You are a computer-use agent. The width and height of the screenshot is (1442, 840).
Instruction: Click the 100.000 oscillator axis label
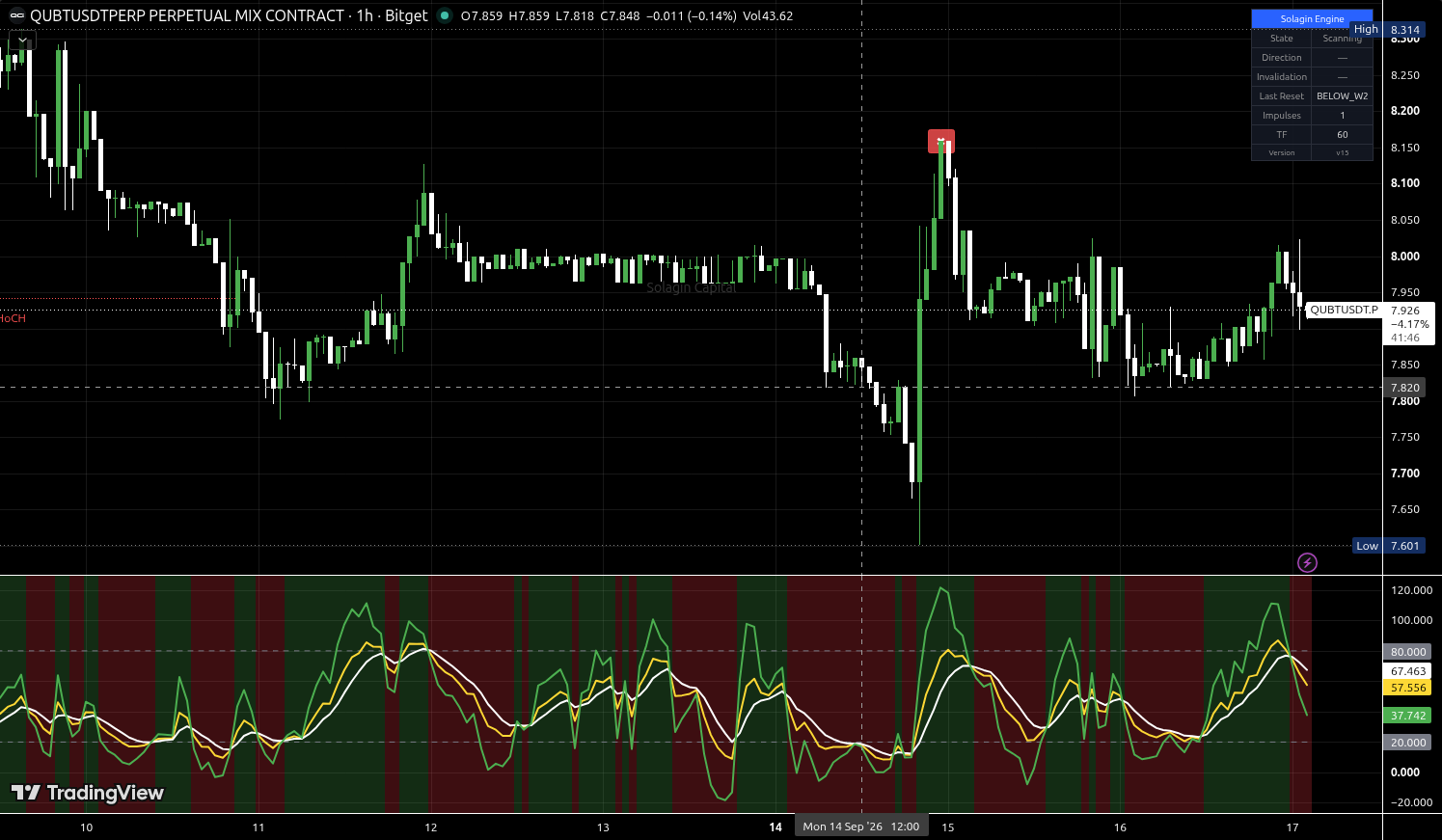pyautogui.click(x=1411, y=620)
